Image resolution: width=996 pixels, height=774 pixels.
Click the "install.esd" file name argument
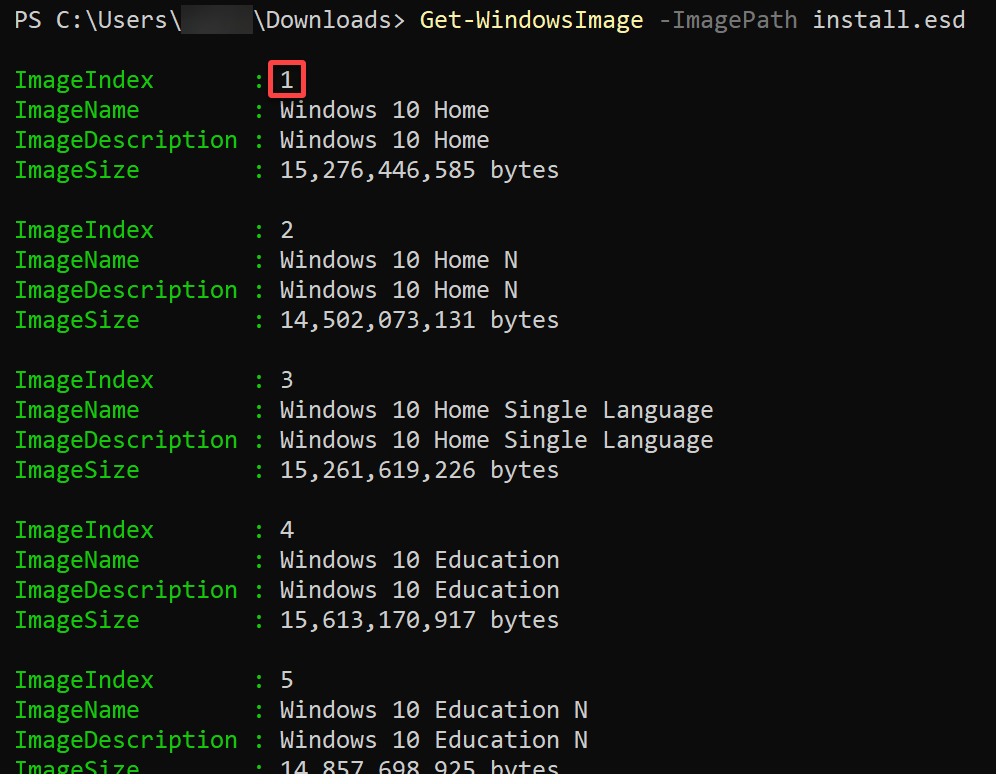(x=889, y=20)
